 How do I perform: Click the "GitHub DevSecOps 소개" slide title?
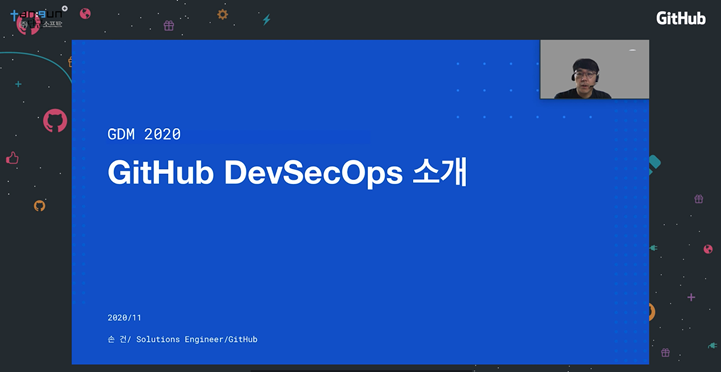[287, 172]
